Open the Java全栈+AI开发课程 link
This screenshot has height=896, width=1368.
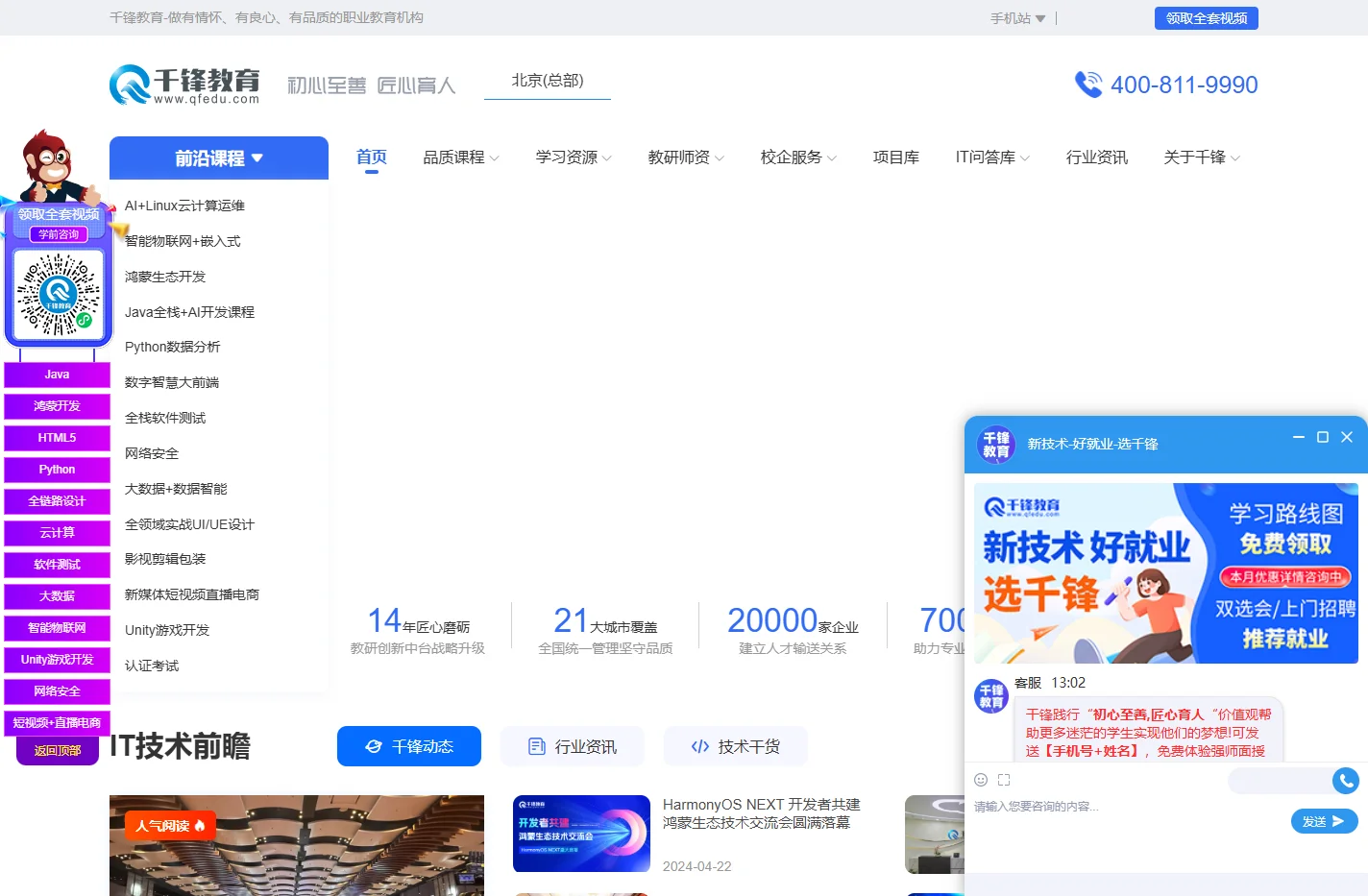point(189,312)
